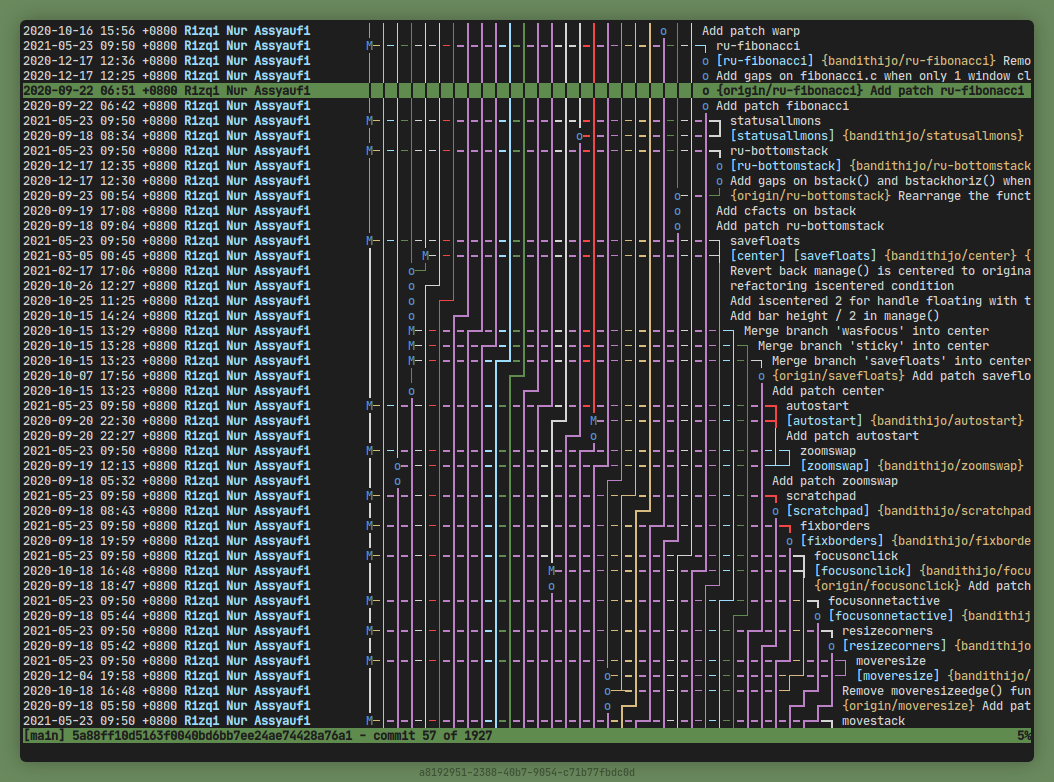The image size is (1054, 782).
Task: Click the '[zoomswap]' branch label
Action: [x=834, y=466]
